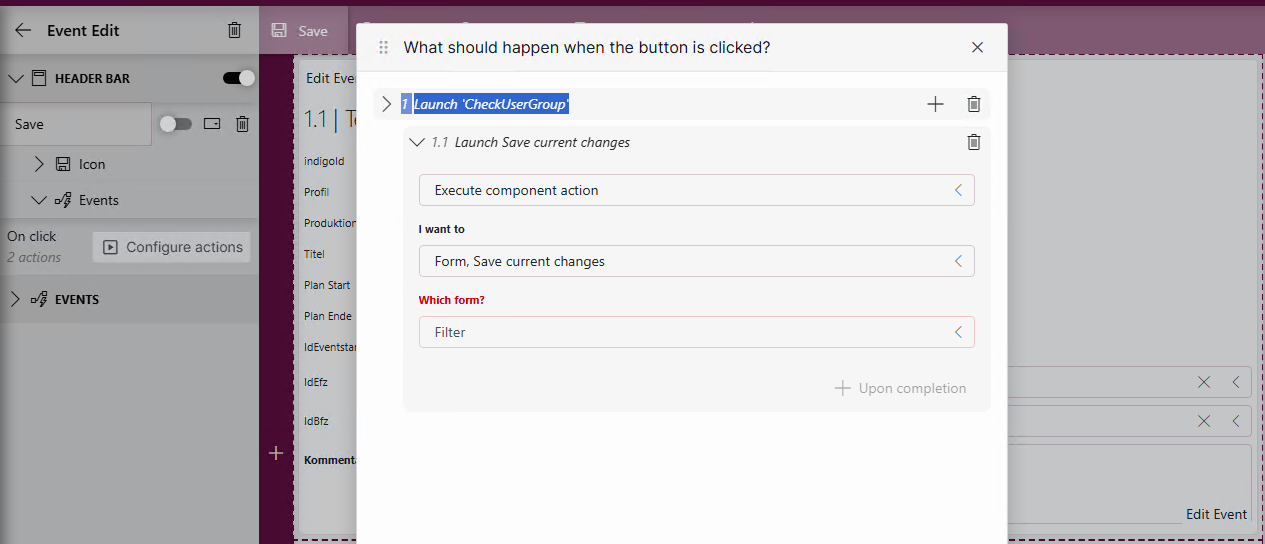Open the Form, Save current changes dropdown
The image size is (1265, 544).
click(x=696, y=261)
